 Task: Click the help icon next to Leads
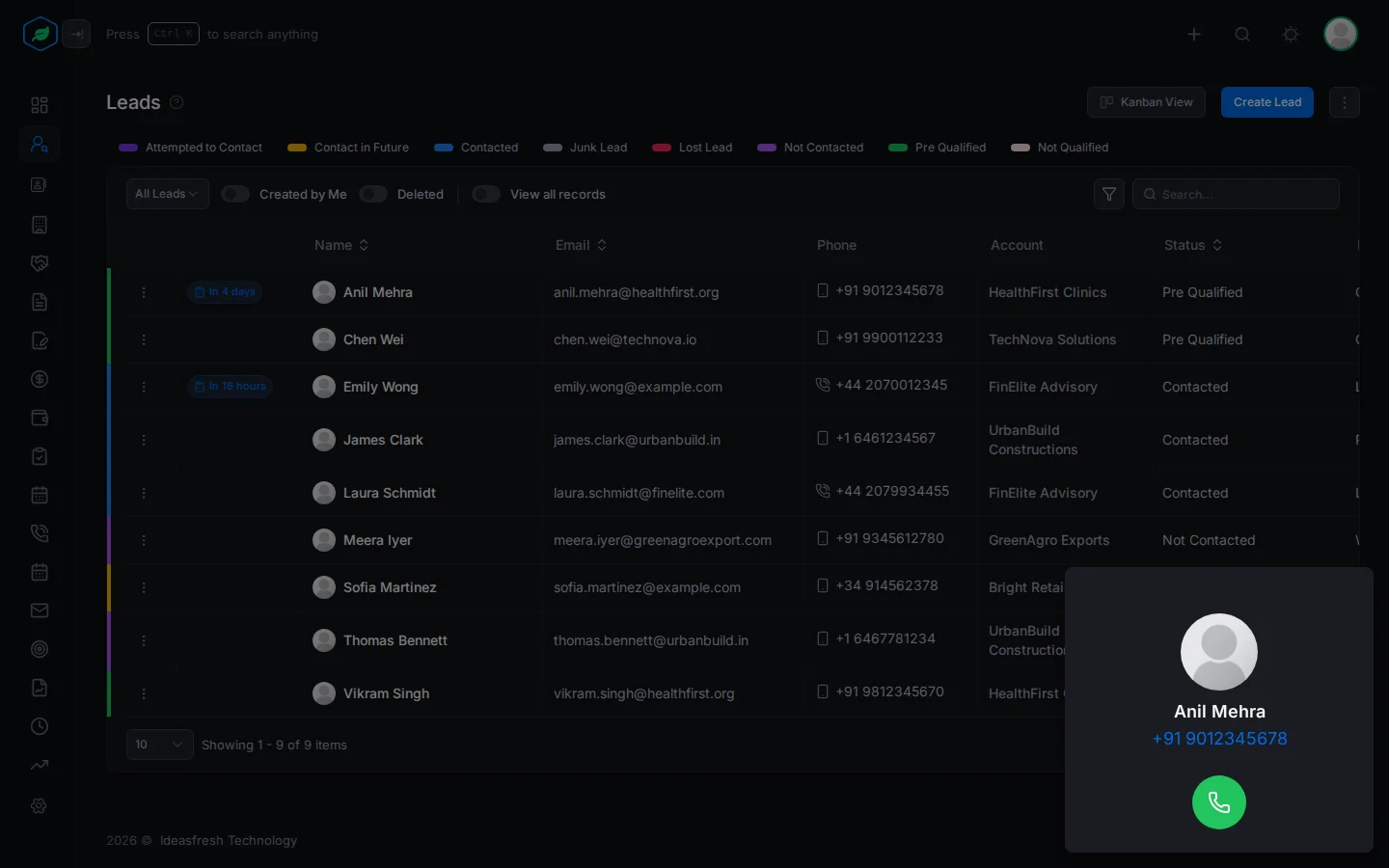tap(177, 102)
